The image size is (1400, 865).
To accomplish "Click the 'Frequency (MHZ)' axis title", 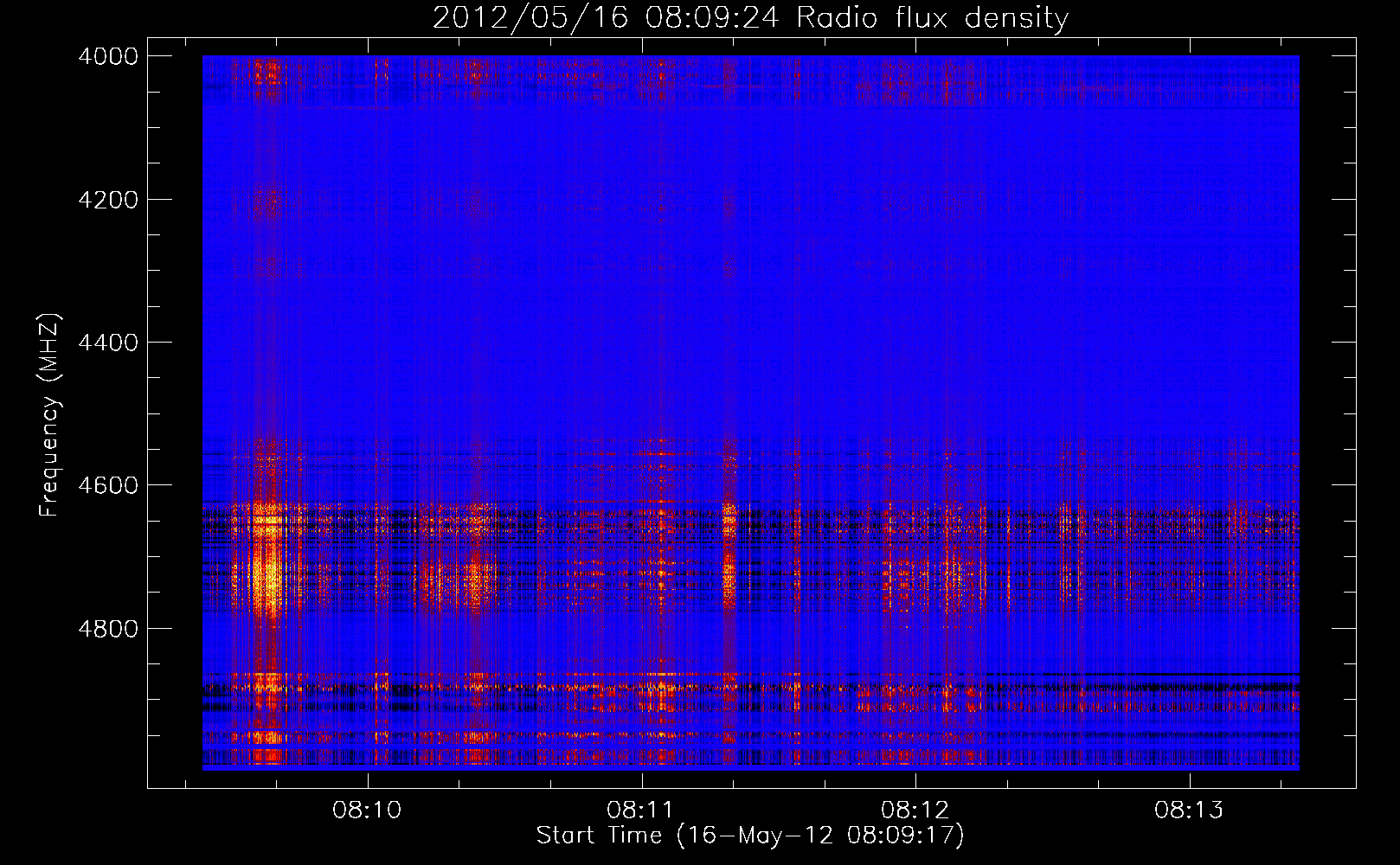I will [x=50, y=415].
